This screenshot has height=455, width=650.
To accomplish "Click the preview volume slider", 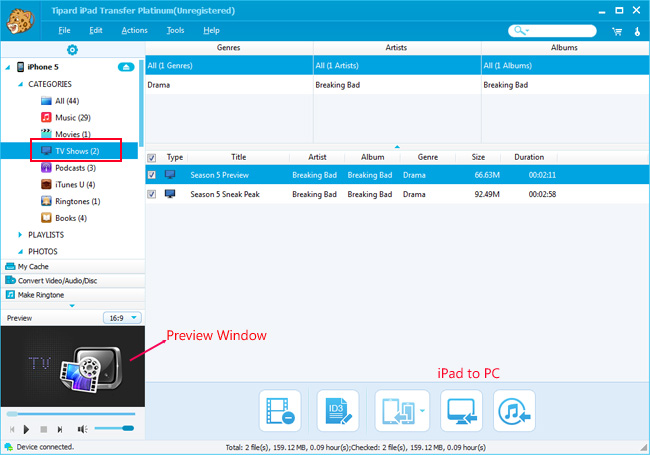I will pos(114,428).
